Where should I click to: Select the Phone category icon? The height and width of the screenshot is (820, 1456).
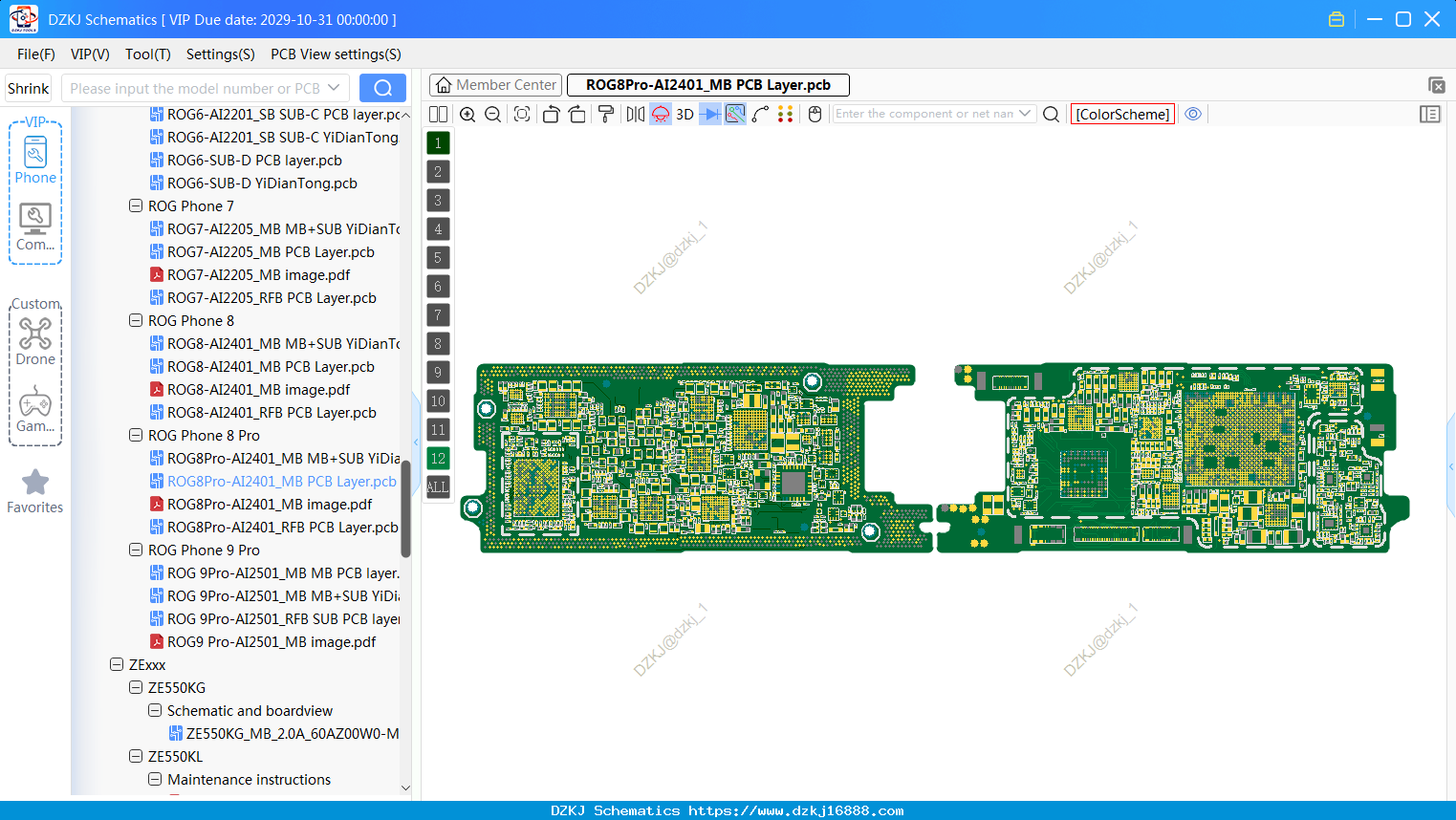[35, 160]
